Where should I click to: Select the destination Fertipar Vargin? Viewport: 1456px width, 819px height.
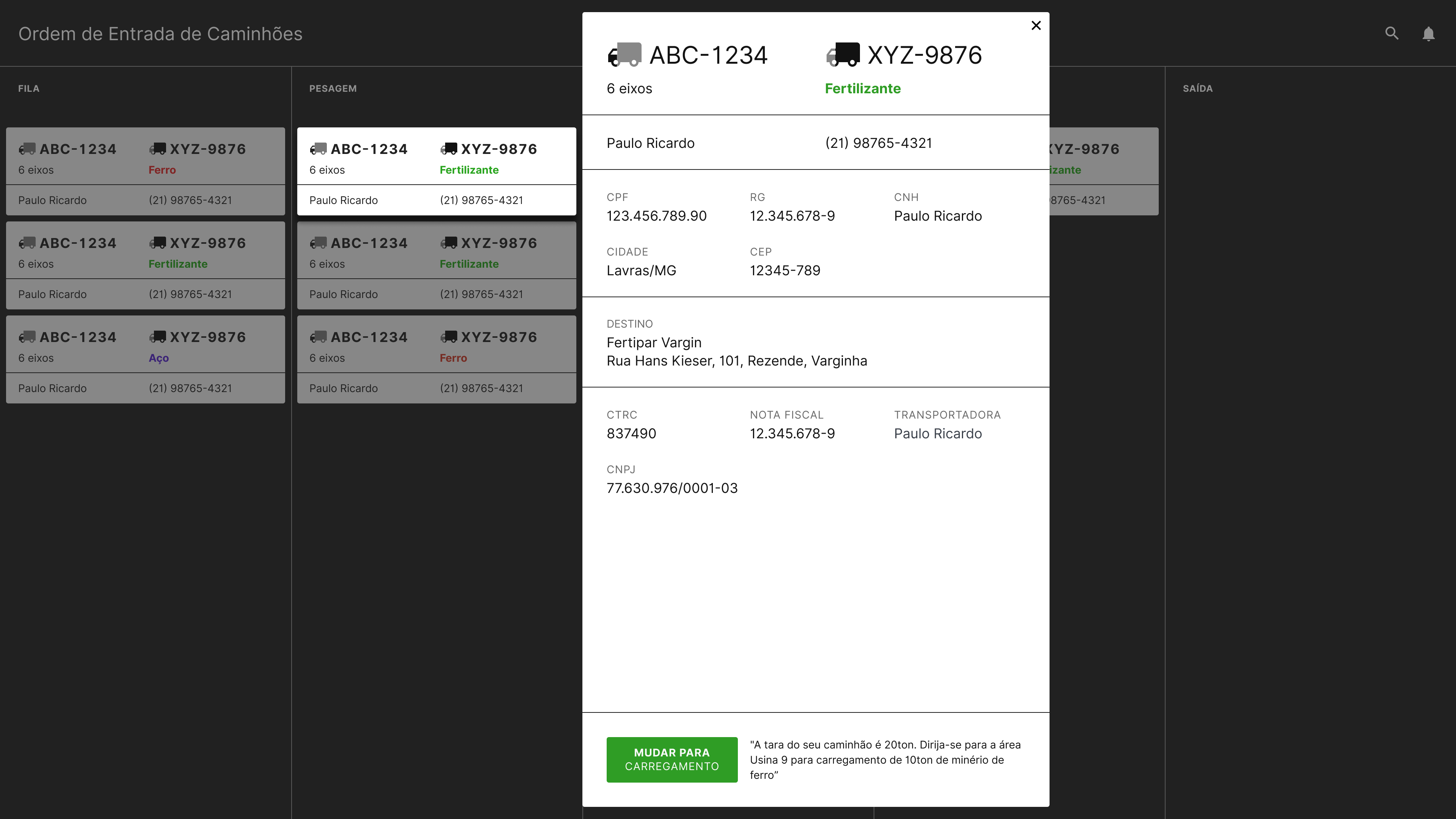coord(654,342)
